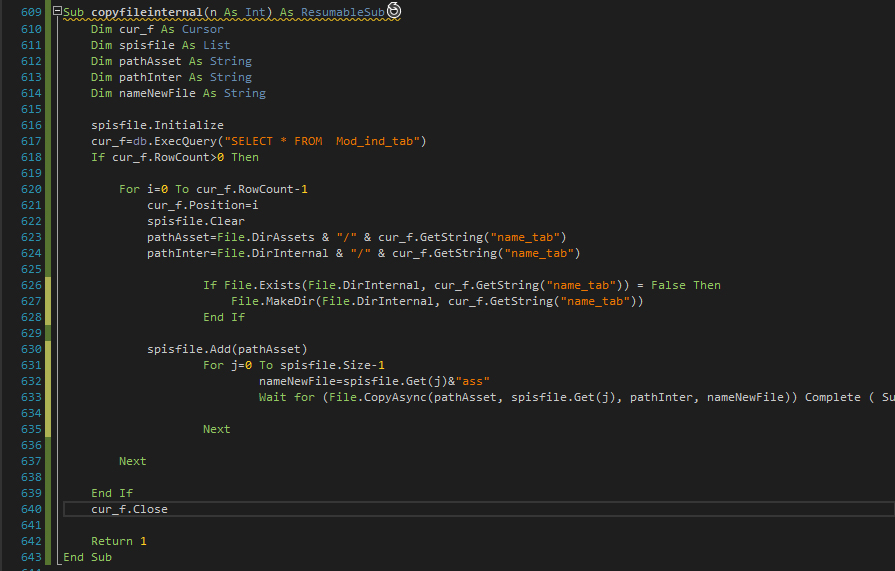Click on 'cur_f.Position=i' statement
The image size is (895, 571).
pyautogui.click(x=203, y=205)
